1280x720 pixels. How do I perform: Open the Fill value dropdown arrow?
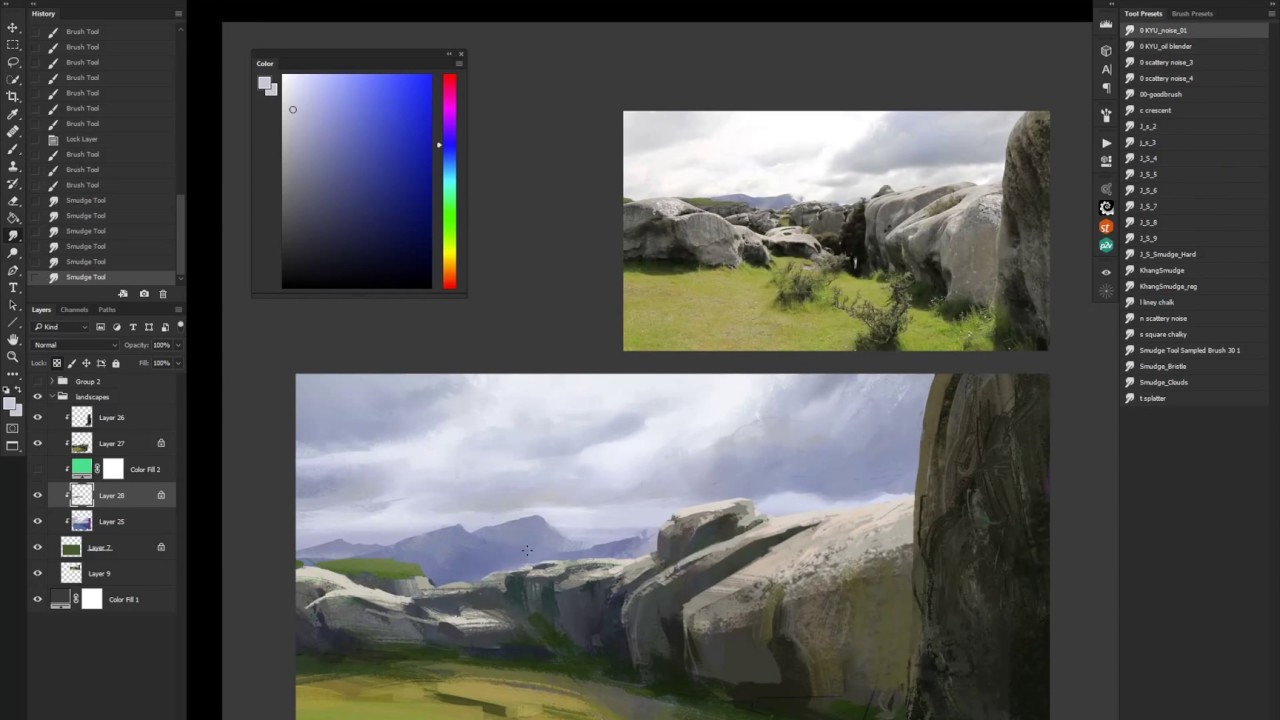click(x=178, y=363)
